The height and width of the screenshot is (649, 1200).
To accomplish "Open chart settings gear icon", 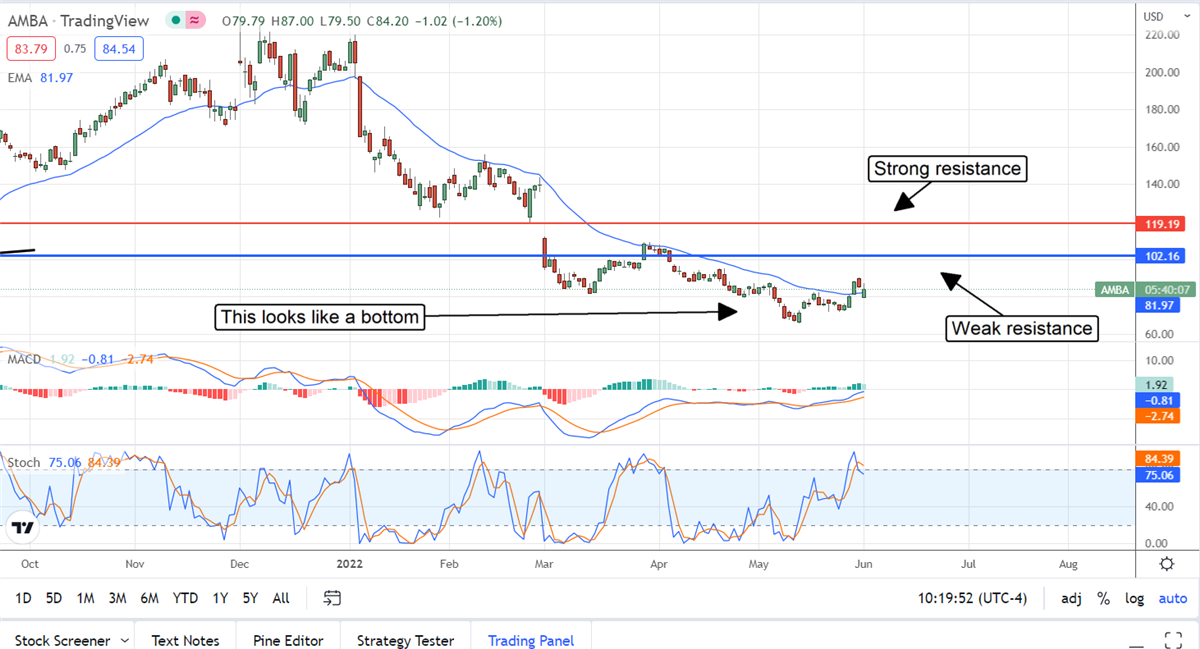I will click(x=1166, y=564).
